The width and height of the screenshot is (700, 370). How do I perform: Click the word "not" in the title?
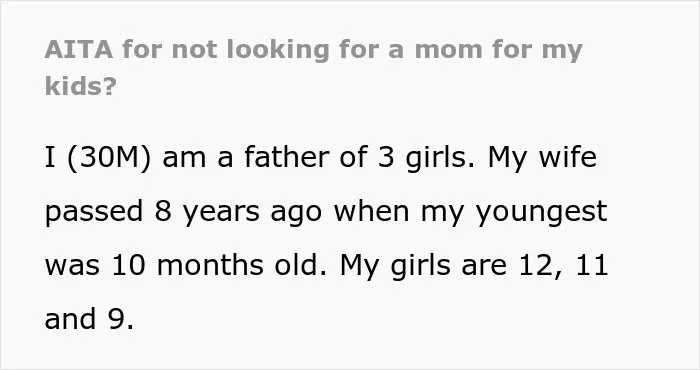pos(194,50)
